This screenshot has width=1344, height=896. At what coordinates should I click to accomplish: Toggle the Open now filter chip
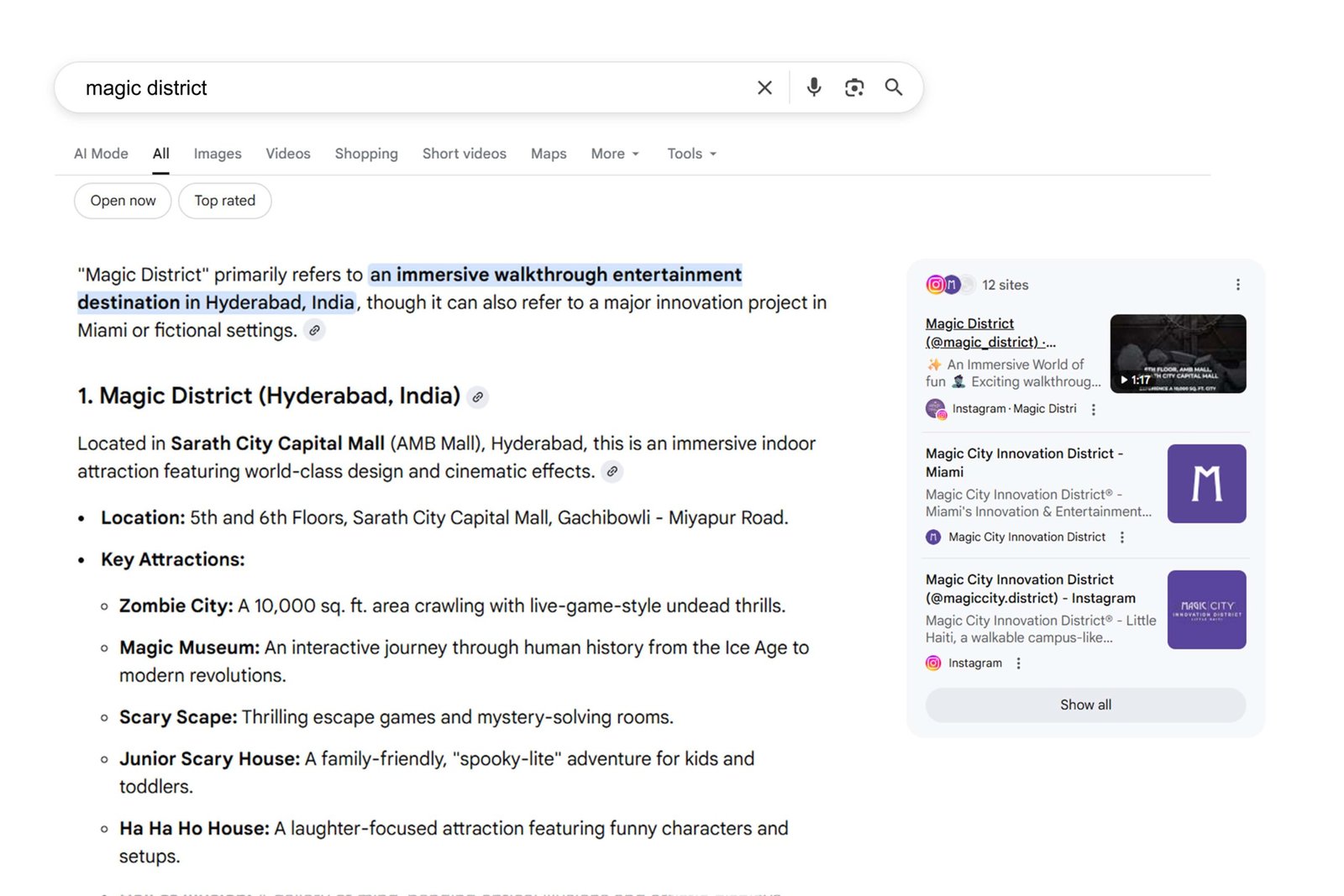(122, 201)
